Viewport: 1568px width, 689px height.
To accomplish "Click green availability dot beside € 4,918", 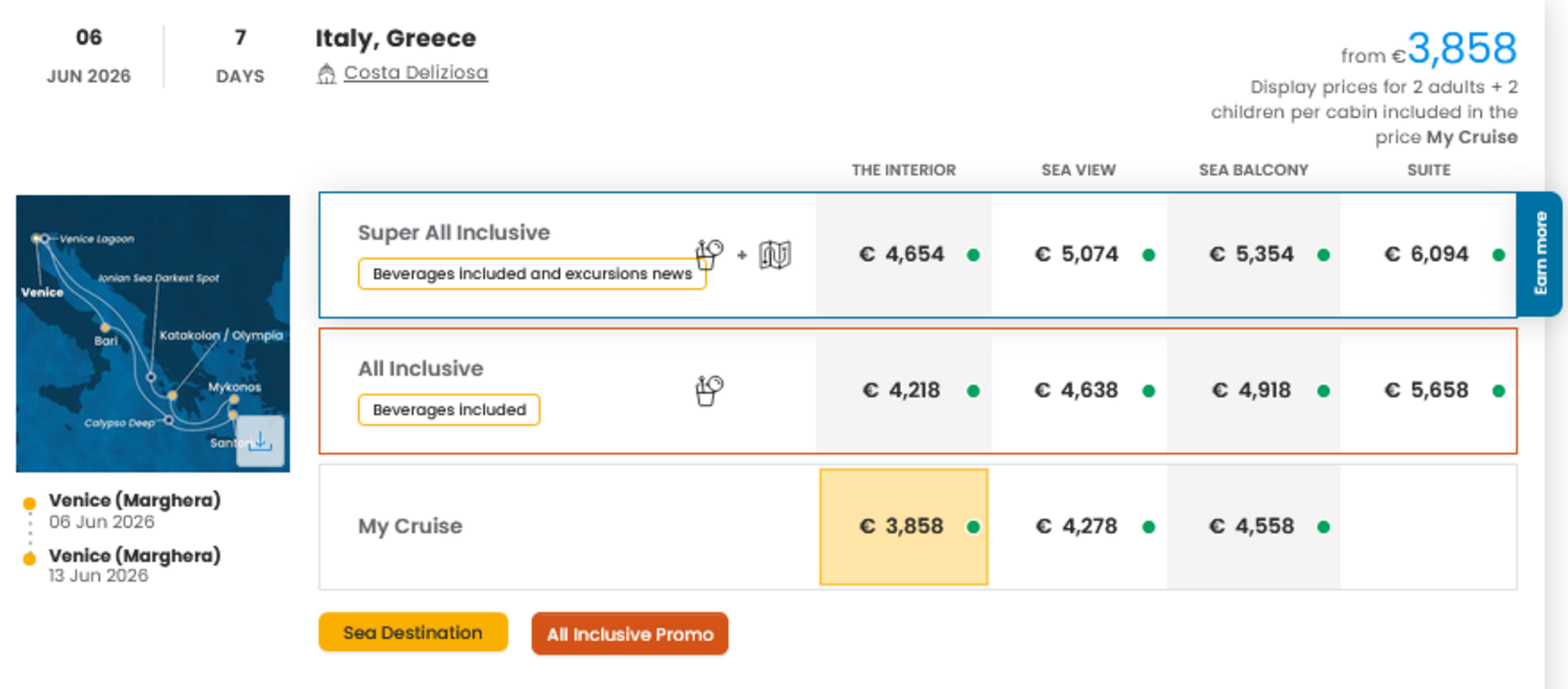I will [x=1323, y=391].
